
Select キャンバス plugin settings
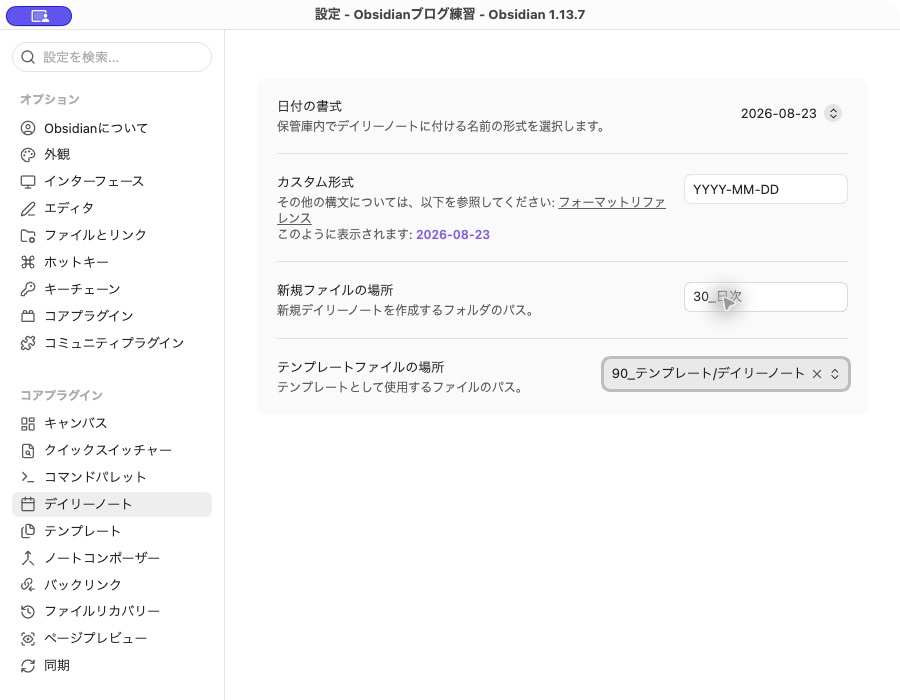[x=112, y=423]
